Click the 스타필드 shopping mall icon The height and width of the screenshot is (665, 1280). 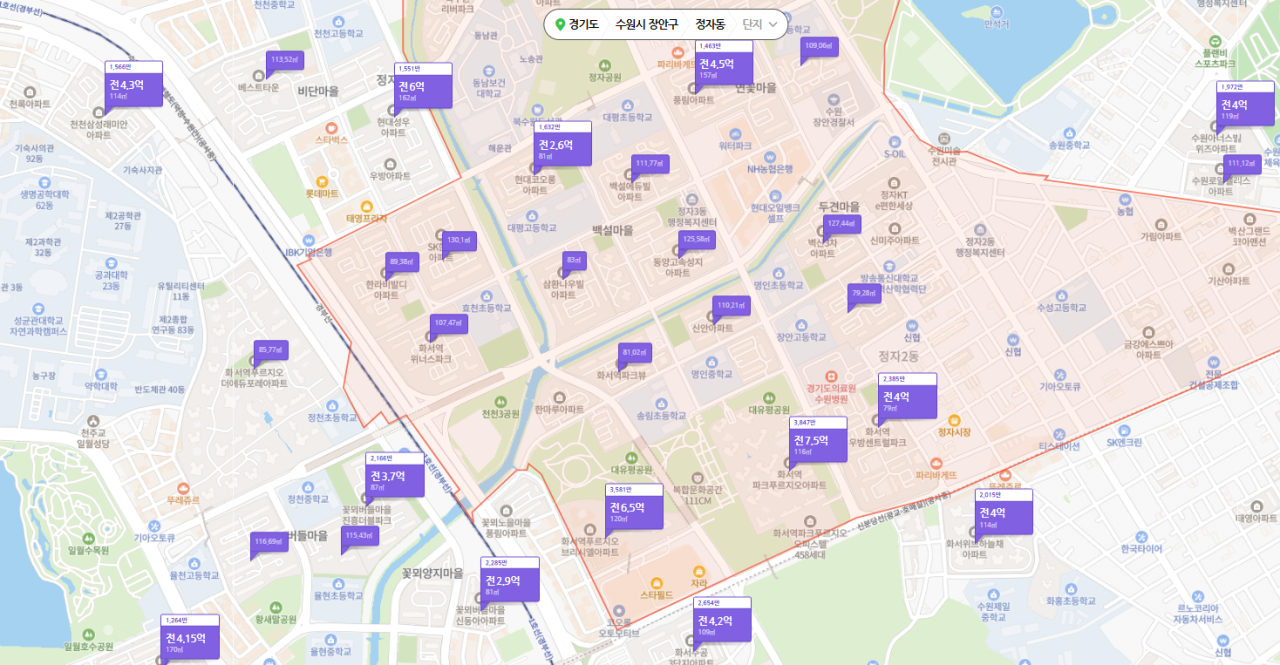[656, 582]
